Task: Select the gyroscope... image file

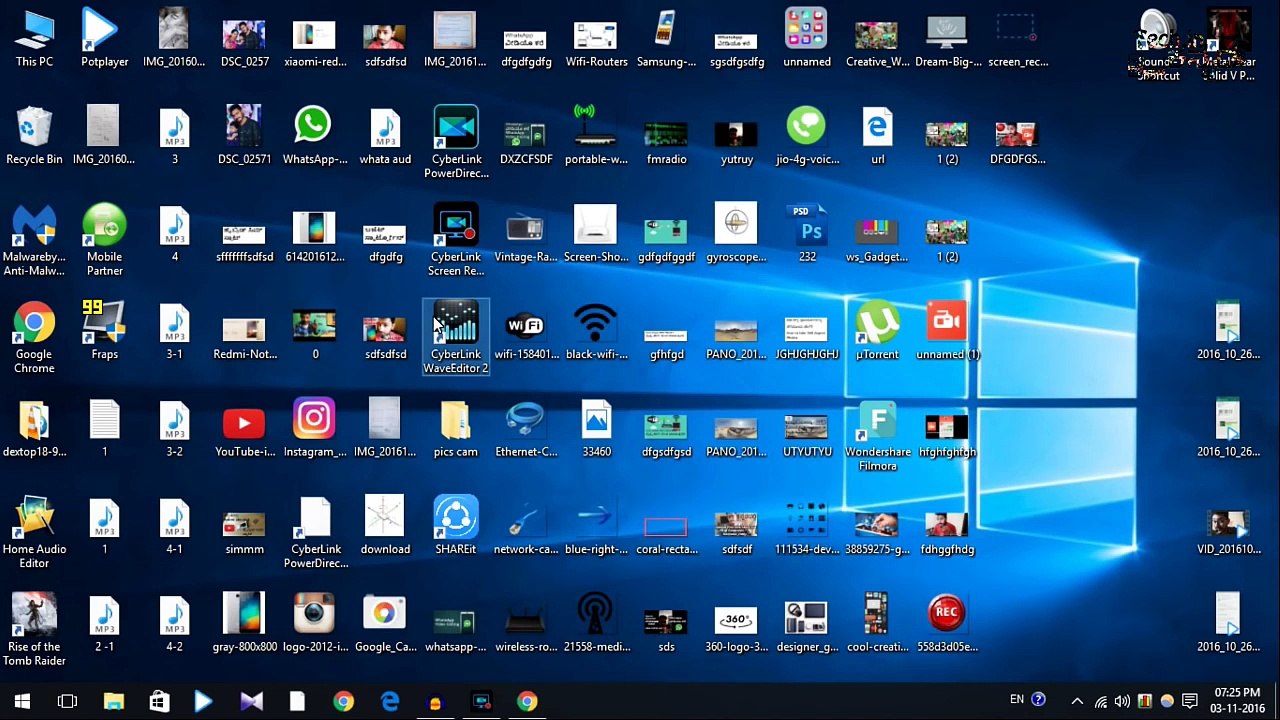Action: tap(737, 234)
